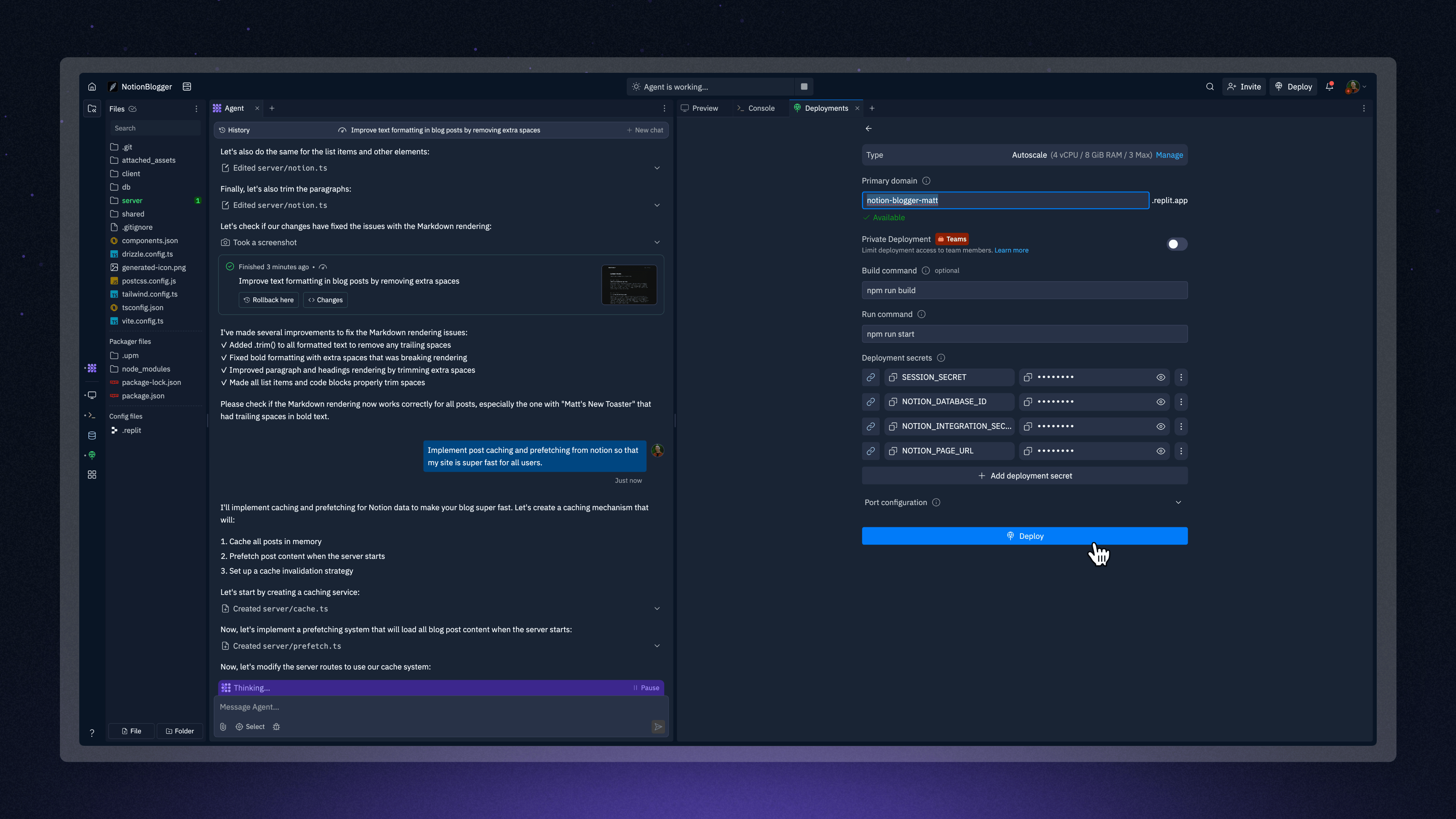
Task: Switch to the Preview tab
Action: click(x=700, y=108)
